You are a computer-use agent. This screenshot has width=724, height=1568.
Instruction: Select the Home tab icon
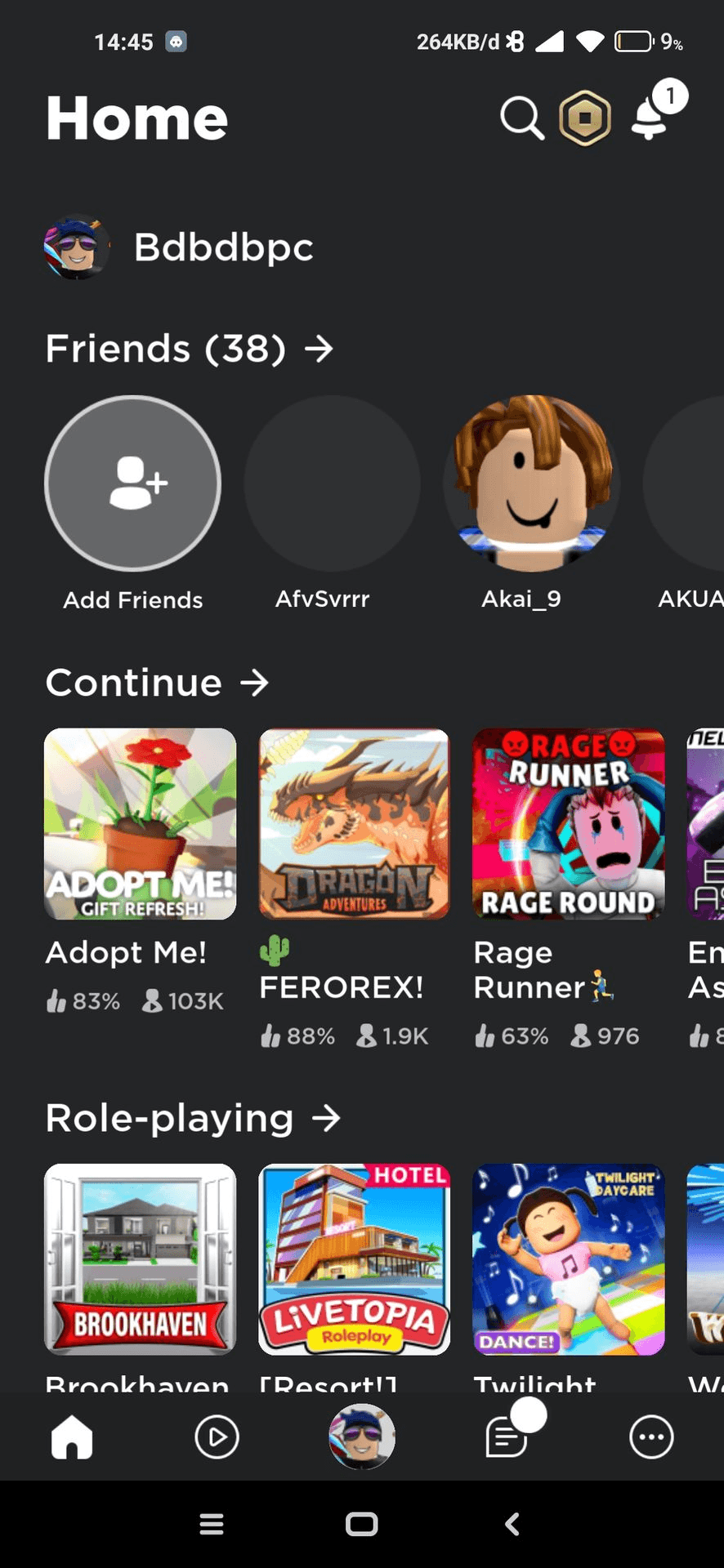[72, 1437]
